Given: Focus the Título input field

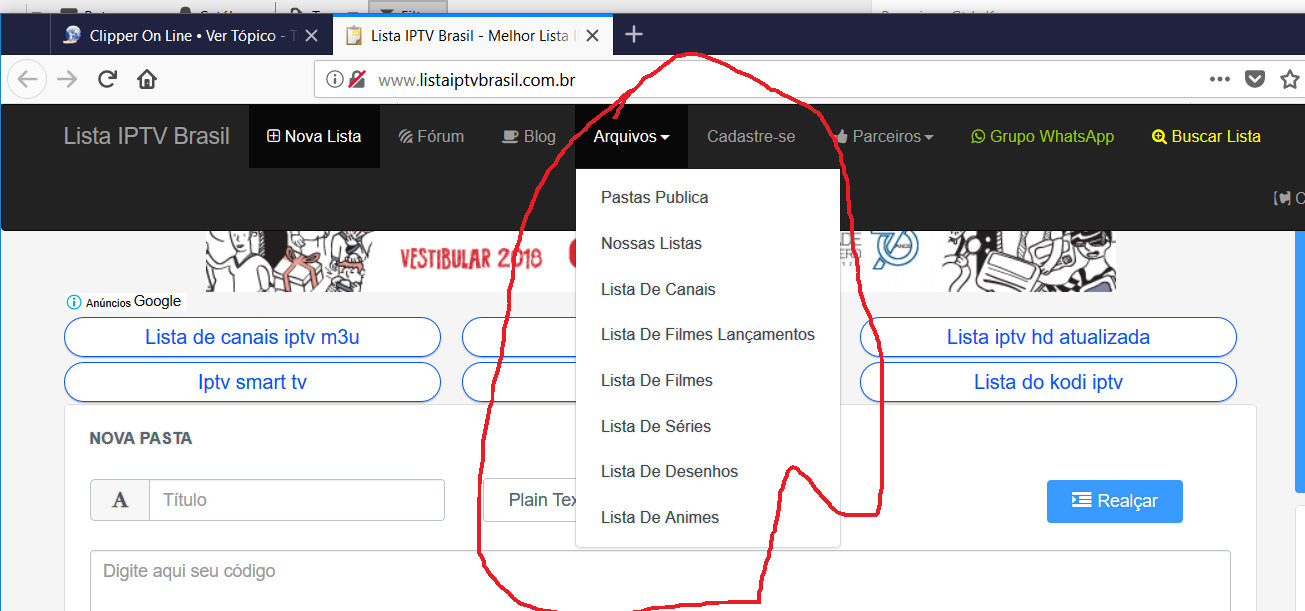Looking at the screenshot, I should pos(296,500).
